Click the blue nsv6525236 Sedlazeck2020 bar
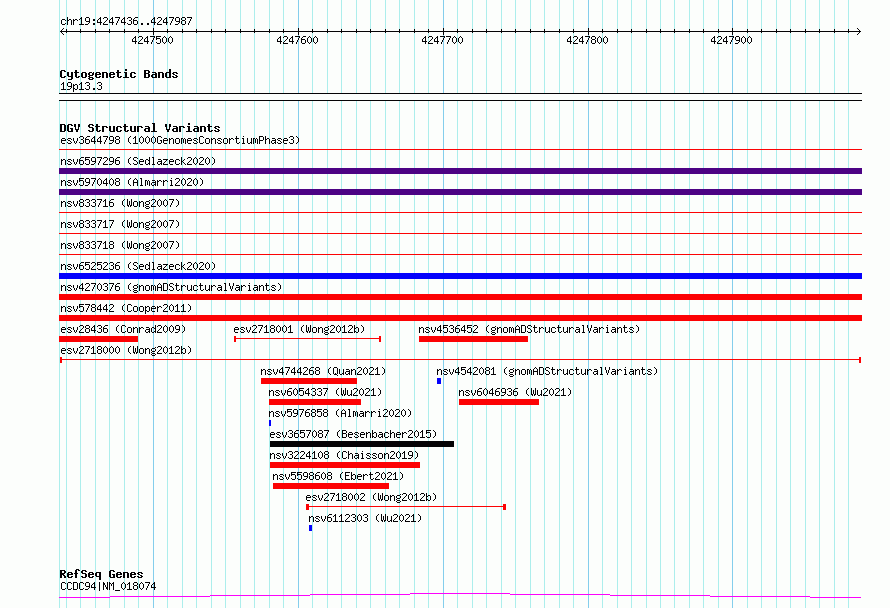 point(460,276)
